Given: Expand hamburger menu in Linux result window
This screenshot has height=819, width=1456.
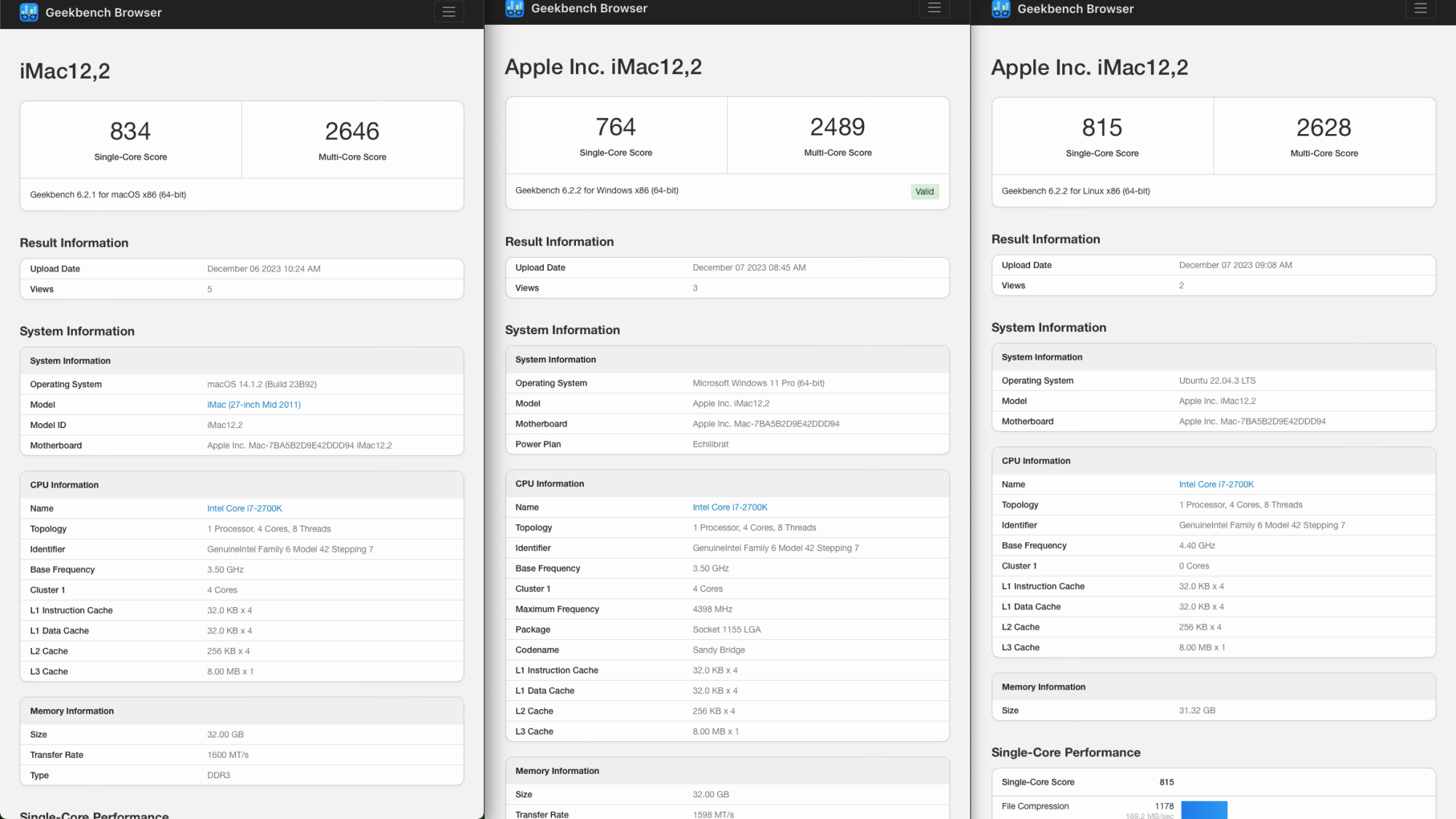Looking at the screenshot, I should (x=1420, y=9).
